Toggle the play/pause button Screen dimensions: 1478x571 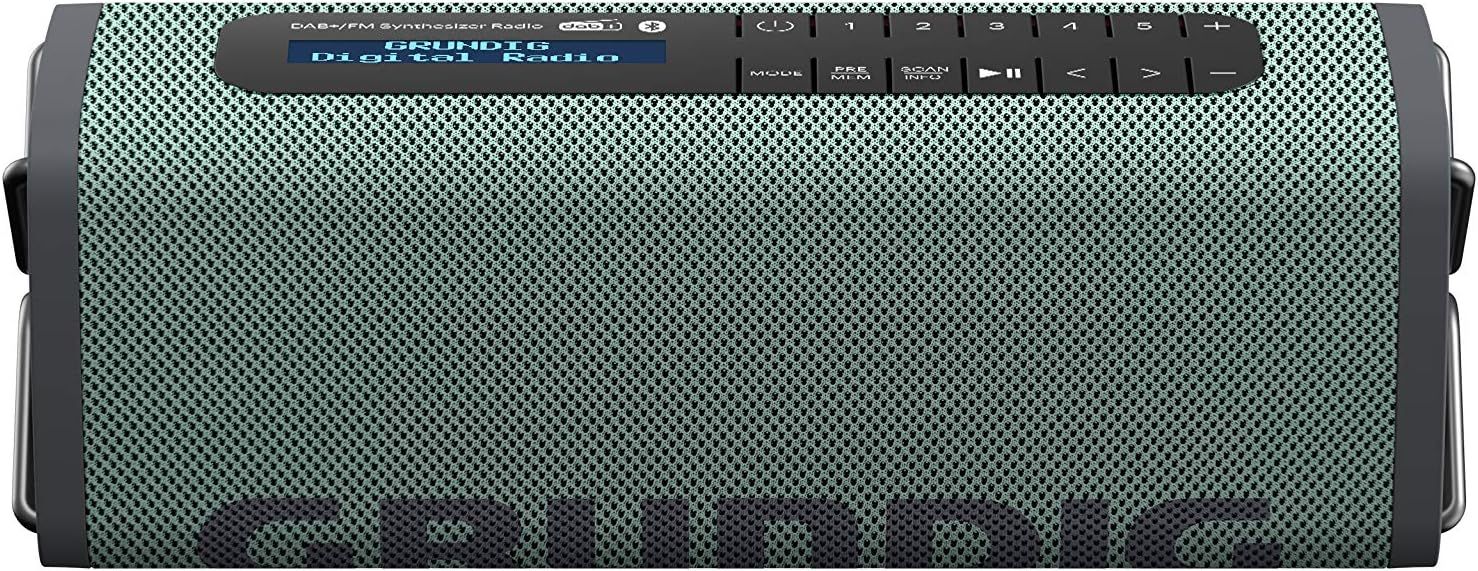click(999, 73)
